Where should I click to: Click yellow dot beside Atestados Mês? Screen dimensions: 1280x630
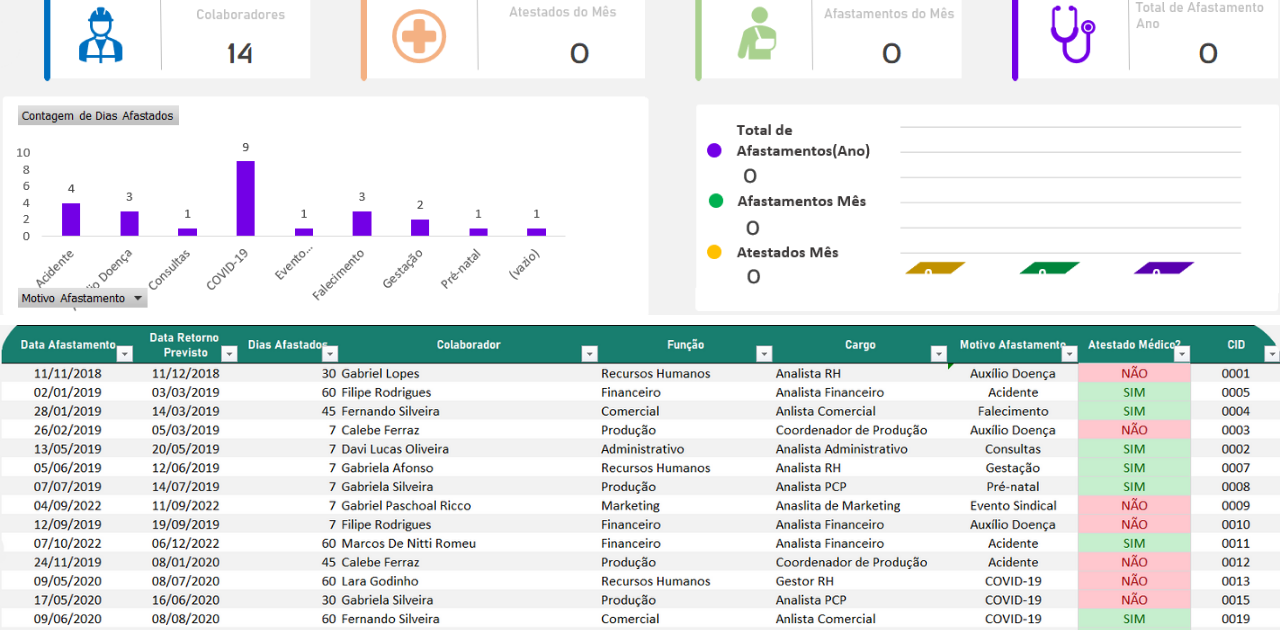tap(714, 252)
